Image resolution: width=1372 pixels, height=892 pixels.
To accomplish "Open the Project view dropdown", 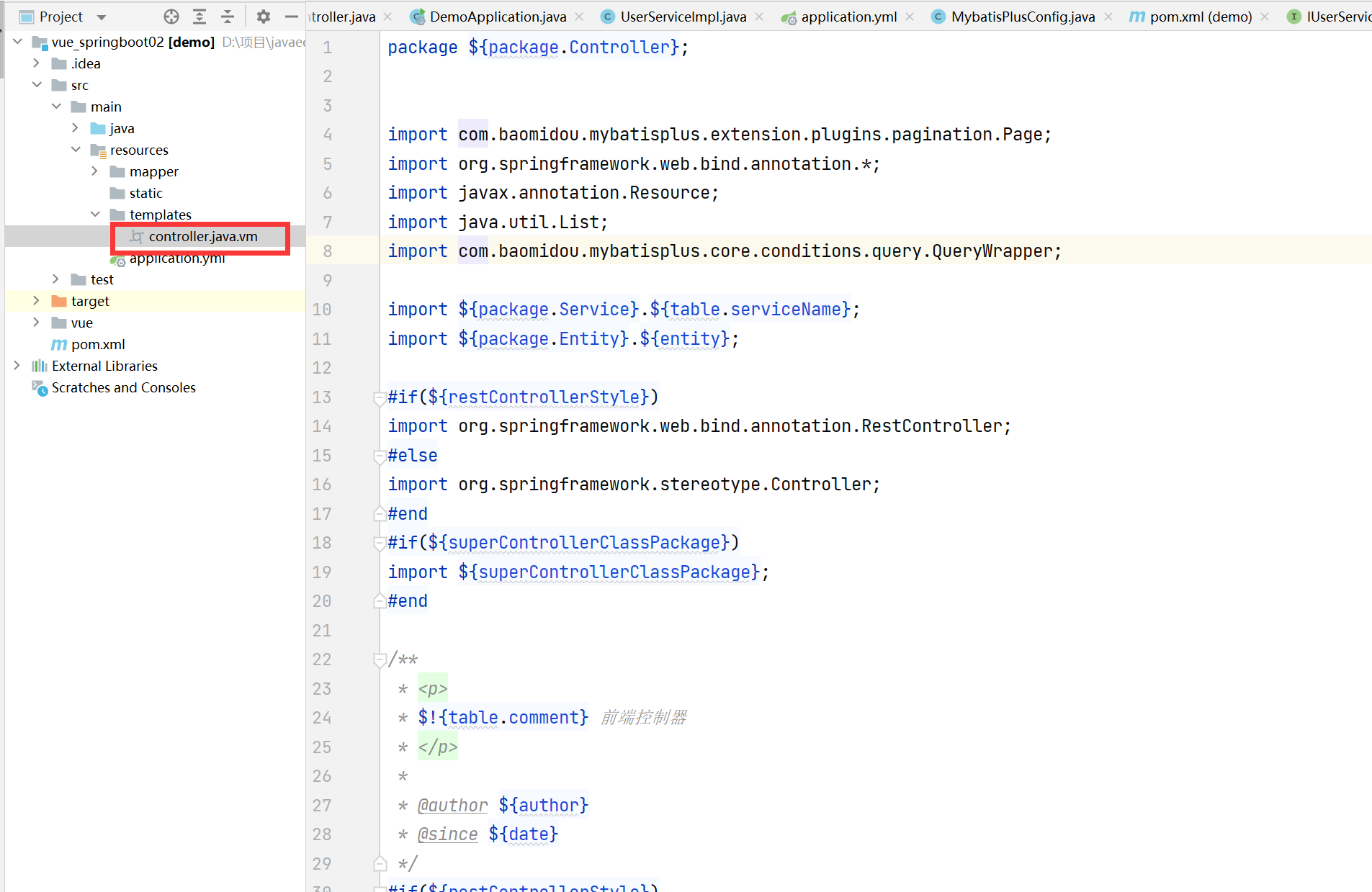I will 102,17.
